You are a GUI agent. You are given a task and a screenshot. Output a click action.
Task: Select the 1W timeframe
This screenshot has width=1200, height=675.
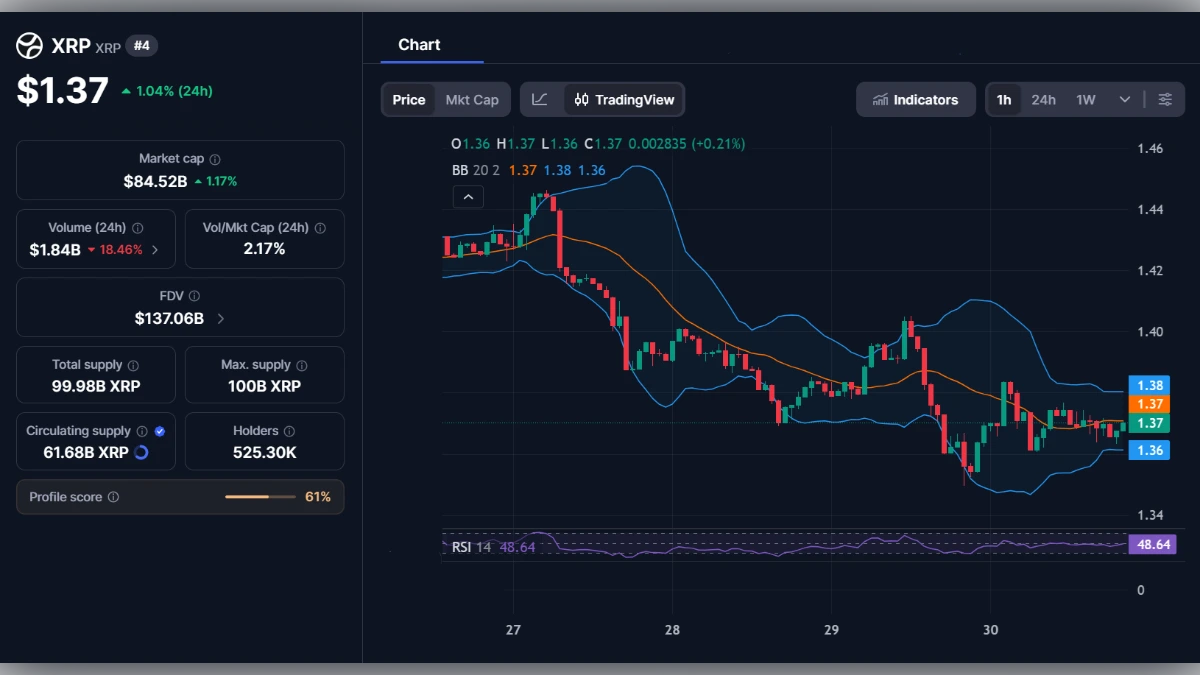[x=1086, y=99]
